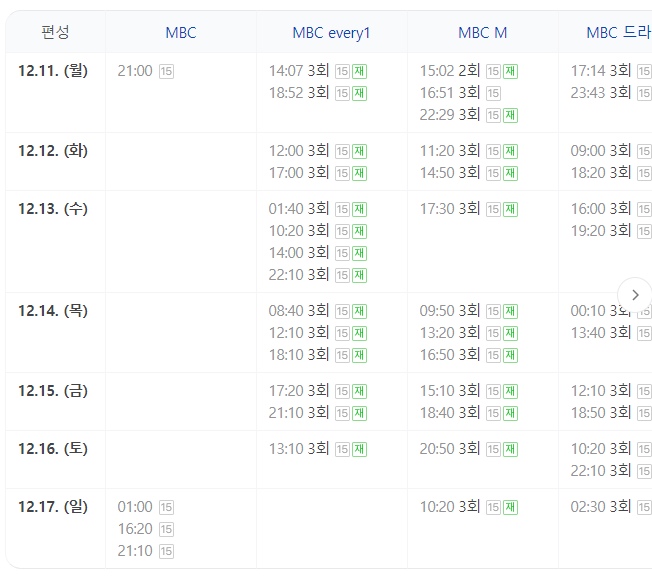
Task: Click the 재 rerun badge beside 16:50
Action: tap(511, 356)
